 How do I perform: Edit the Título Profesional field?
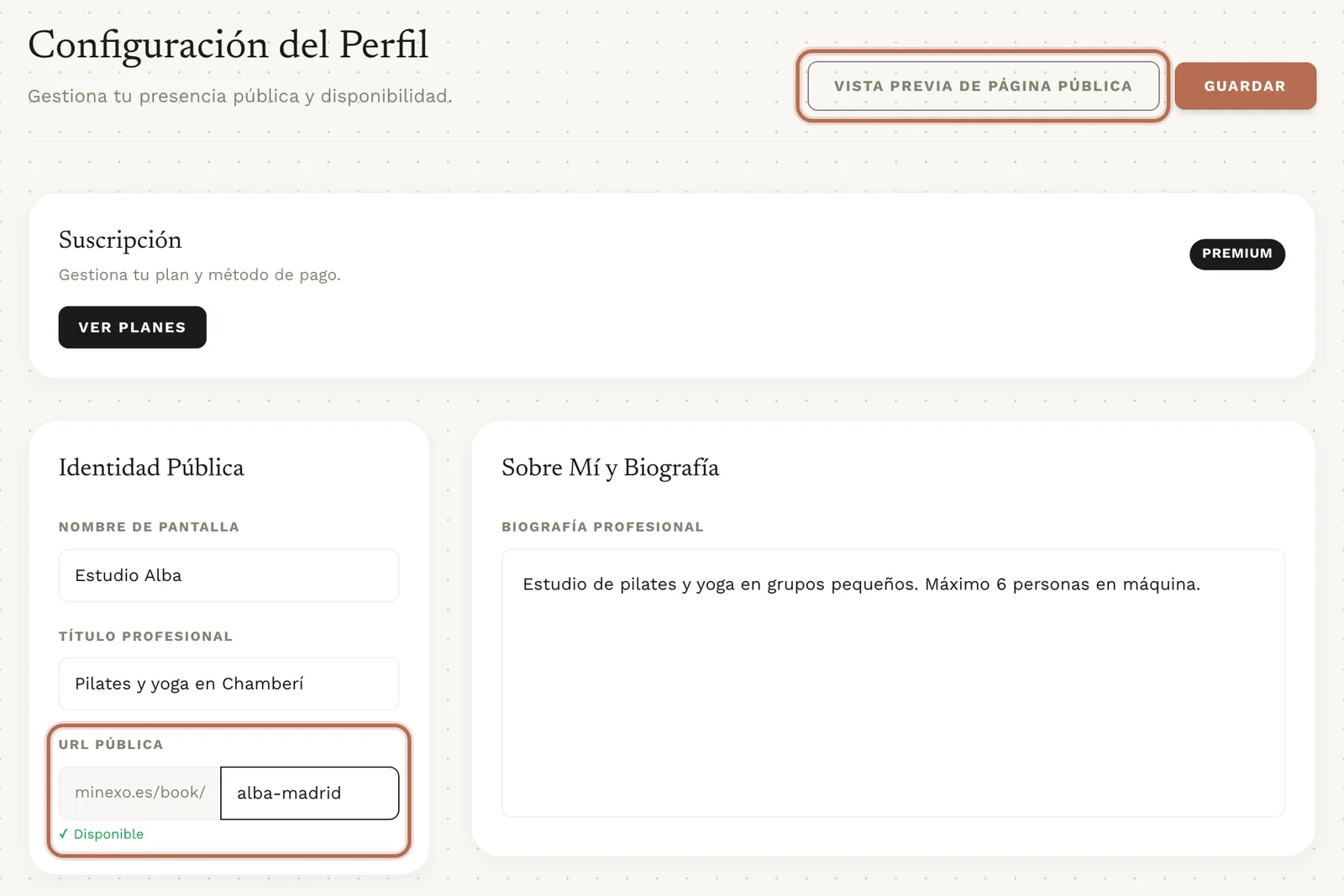[x=228, y=684]
